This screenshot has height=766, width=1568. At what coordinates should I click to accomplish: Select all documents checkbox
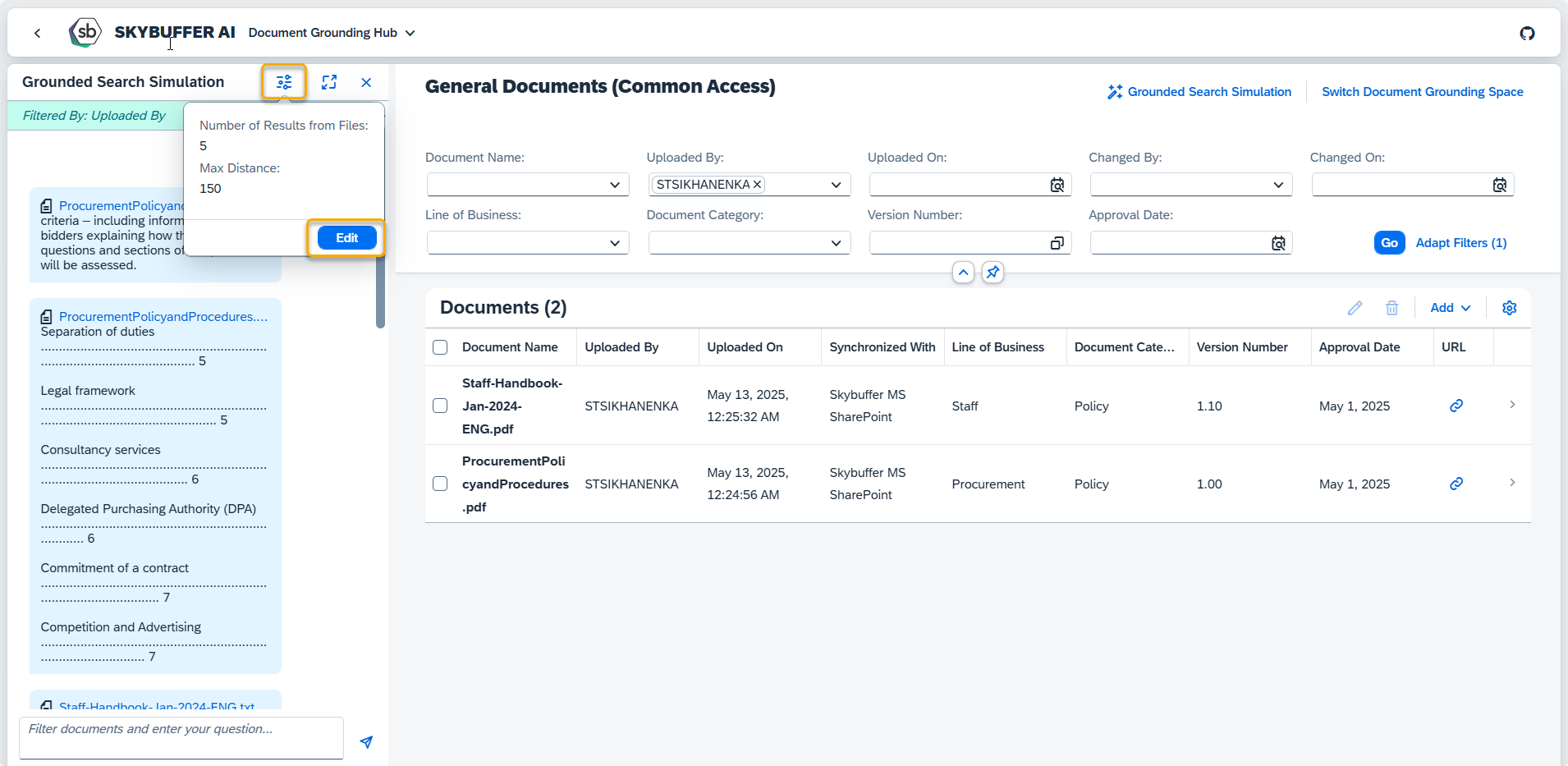[440, 347]
